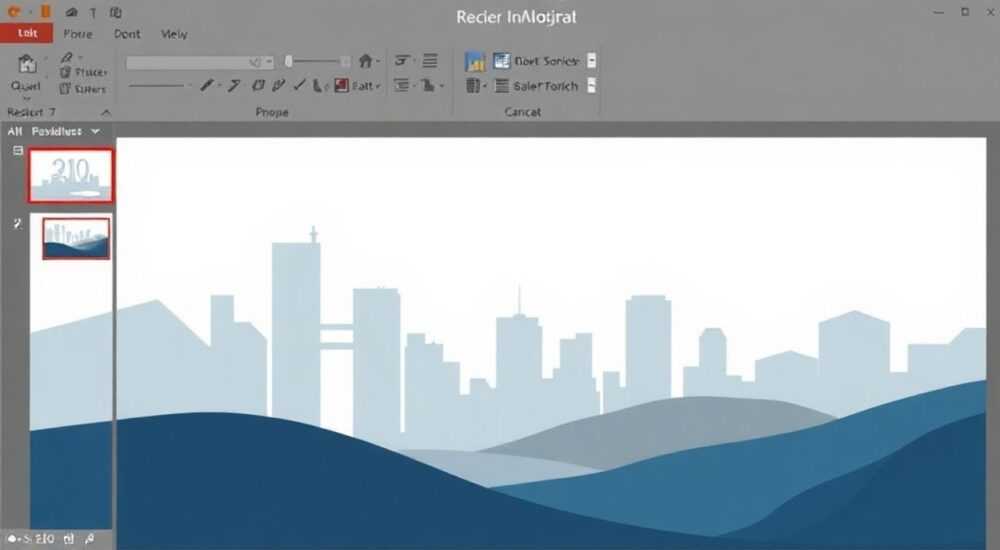Click the horizontal lines alignment icon
Image resolution: width=1000 pixels, height=550 pixels.
coord(430,61)
